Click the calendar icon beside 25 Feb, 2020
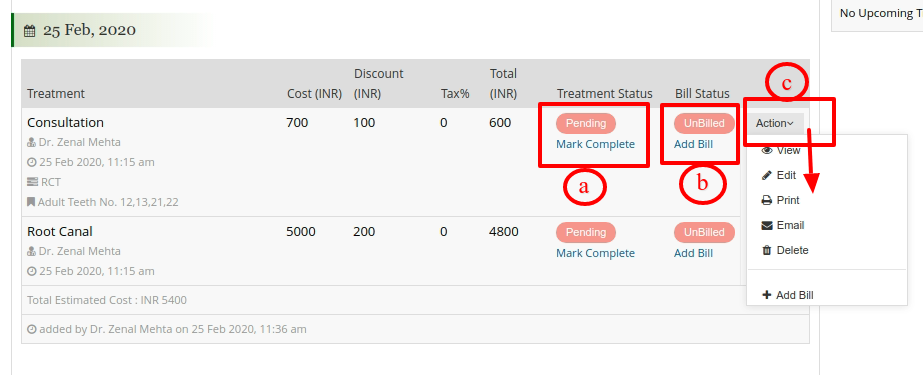 pos(29,31)
